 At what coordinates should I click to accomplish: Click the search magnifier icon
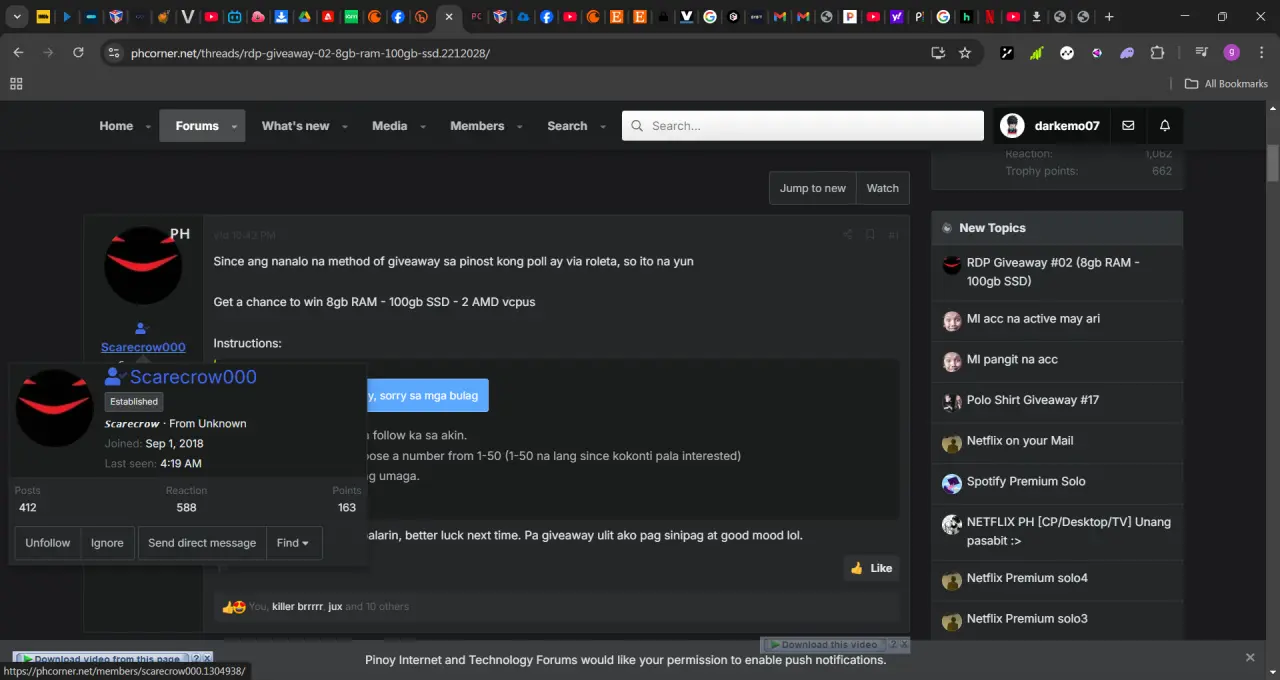(x=637, y=126)
